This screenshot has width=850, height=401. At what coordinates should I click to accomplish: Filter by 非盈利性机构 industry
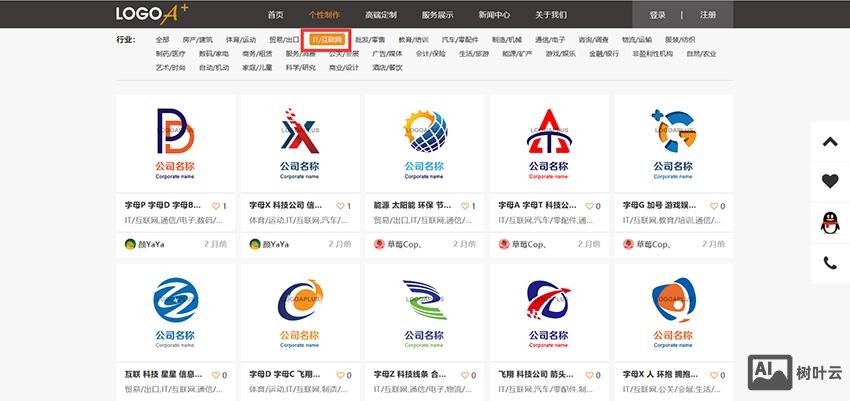click(653, 54)
